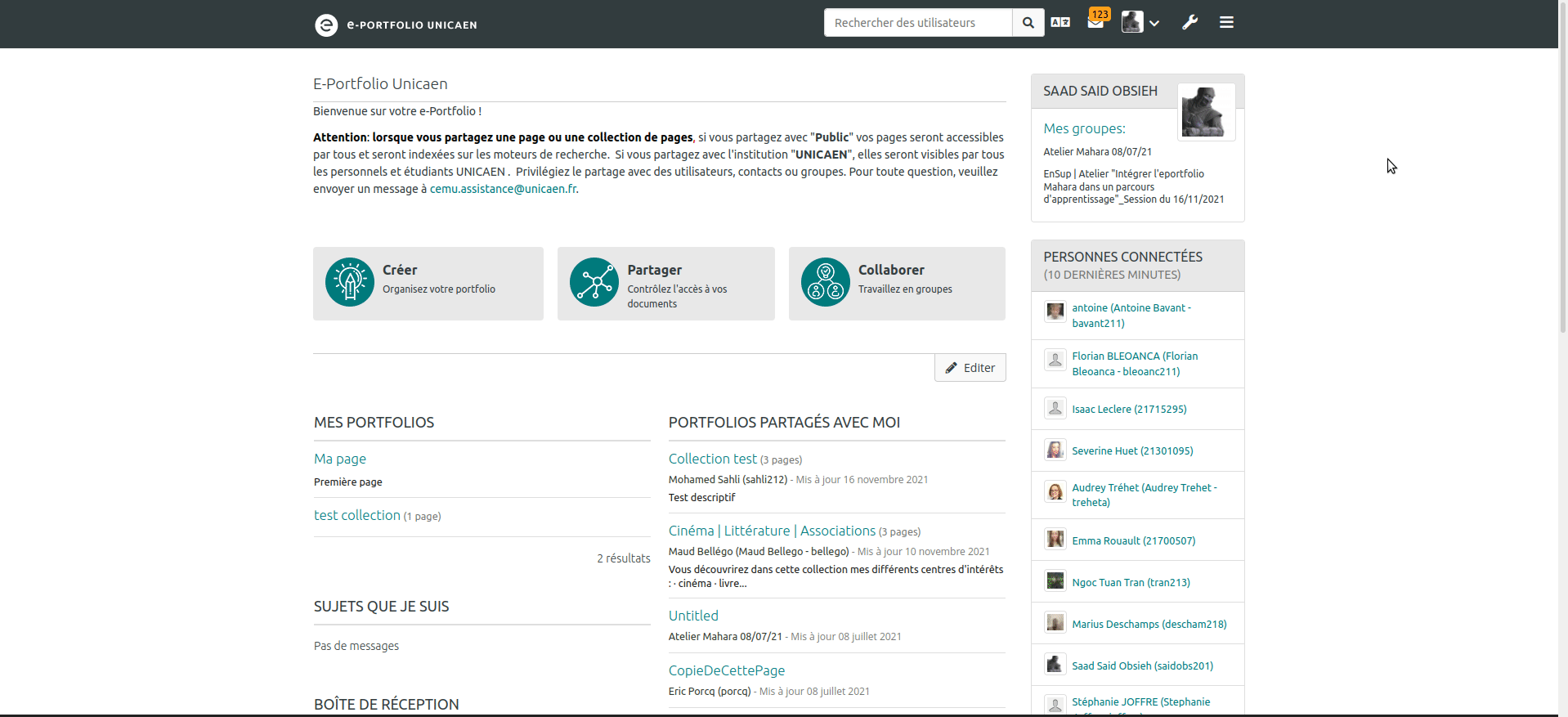
Task: Click the Partager network icon
Action: pos(594,283)
